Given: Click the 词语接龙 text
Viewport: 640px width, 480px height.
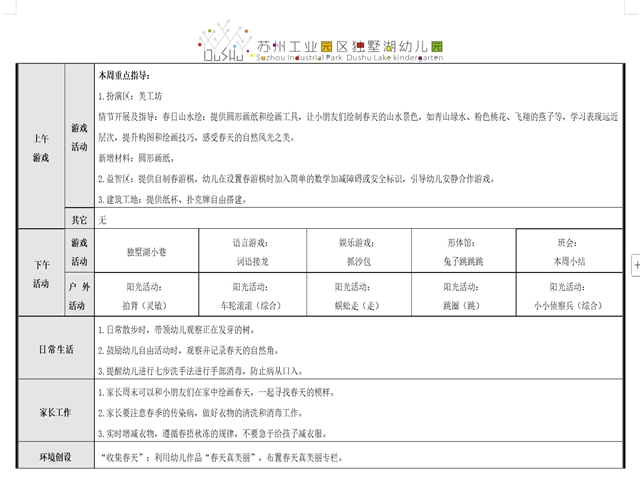Looking at the screenshot, I should 253,262.
